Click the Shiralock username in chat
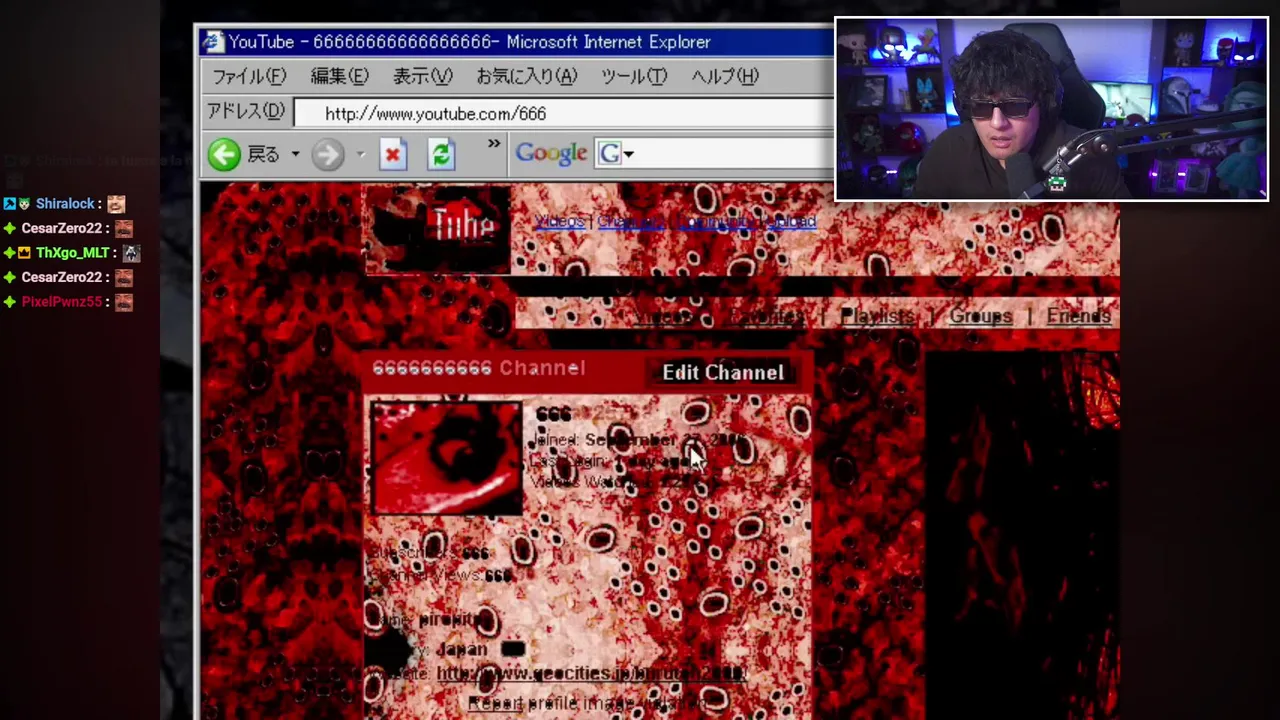 (65, 204)
